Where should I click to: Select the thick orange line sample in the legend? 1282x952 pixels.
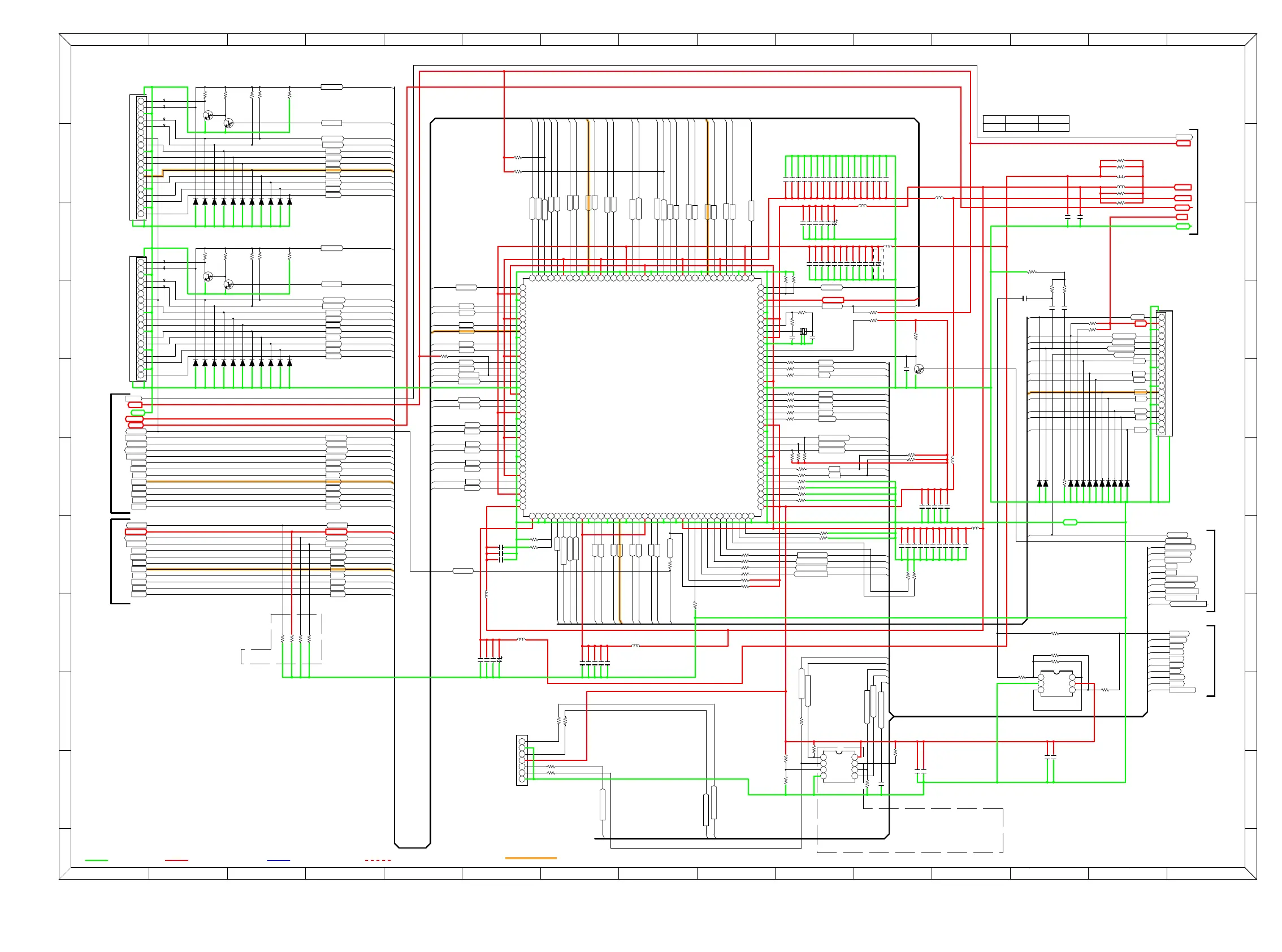coord(531,858)
